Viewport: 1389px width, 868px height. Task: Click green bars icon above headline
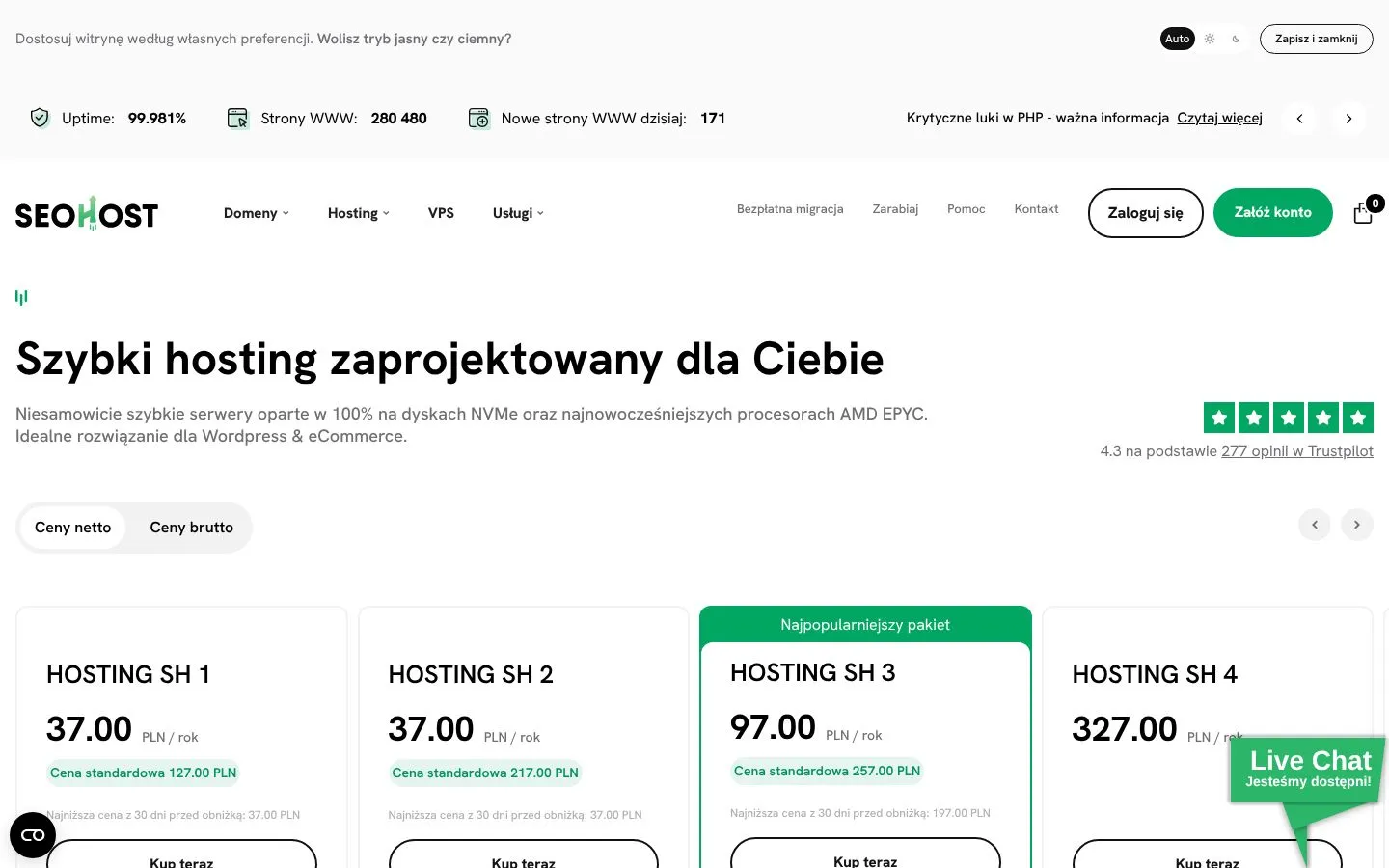click(x=21, y=297)
